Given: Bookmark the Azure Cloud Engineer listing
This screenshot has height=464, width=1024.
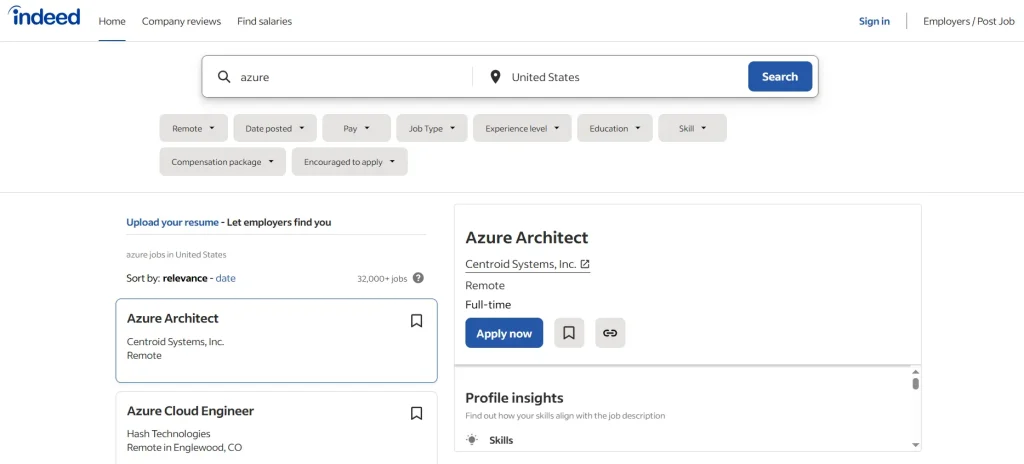Looking at the screenshot, I should (417, 414).
